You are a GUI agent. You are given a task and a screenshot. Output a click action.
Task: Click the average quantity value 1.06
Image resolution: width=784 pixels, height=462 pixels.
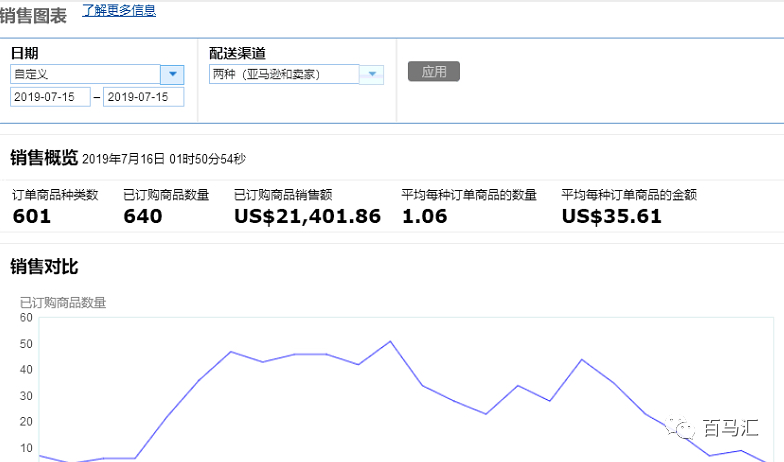[424, 216]
